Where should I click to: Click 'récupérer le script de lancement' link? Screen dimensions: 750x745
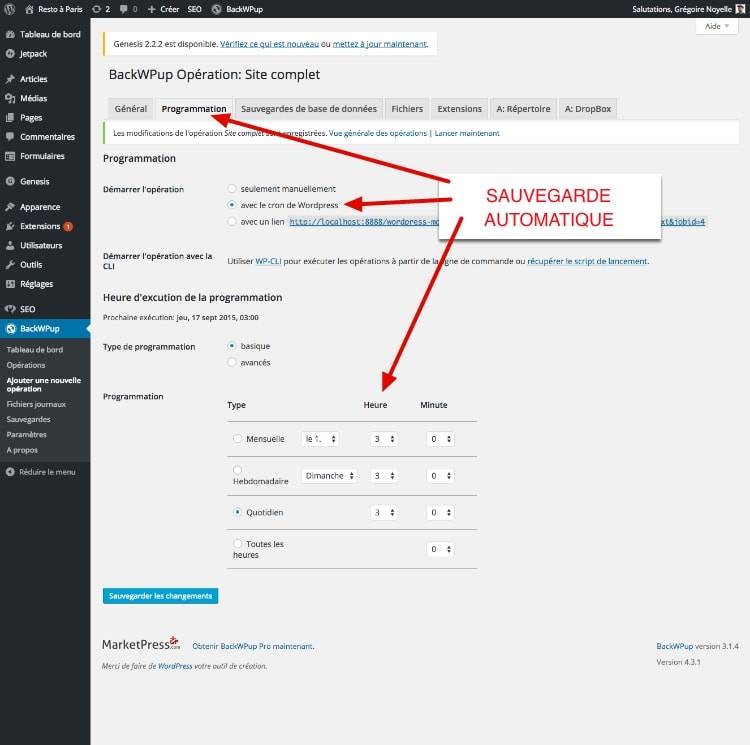point(587,261)
